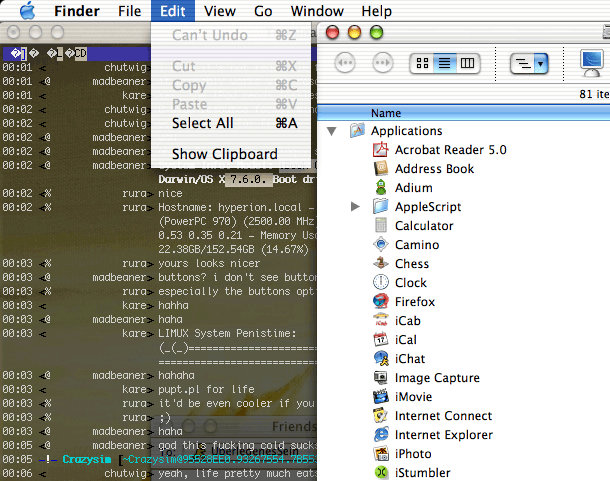
Task: Select the iMovie icon
Action: point(381,396)
